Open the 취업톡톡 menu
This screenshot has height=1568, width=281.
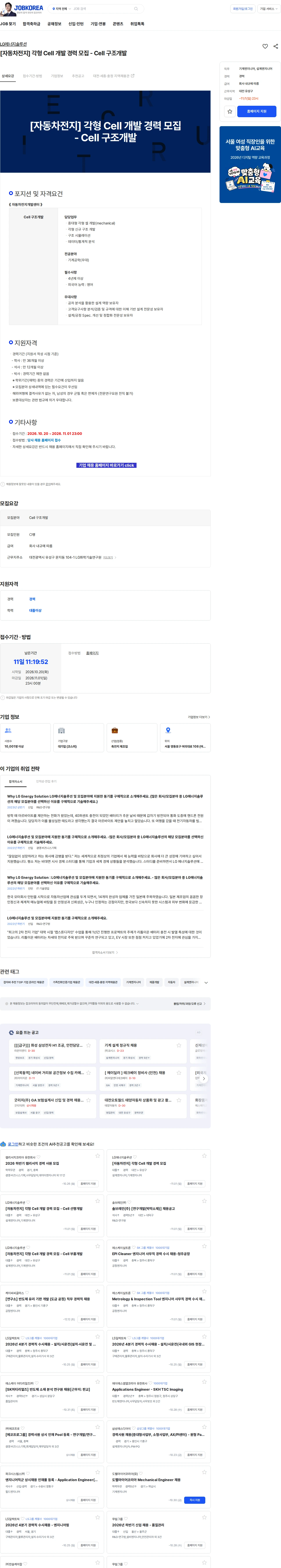click(137, 24)
